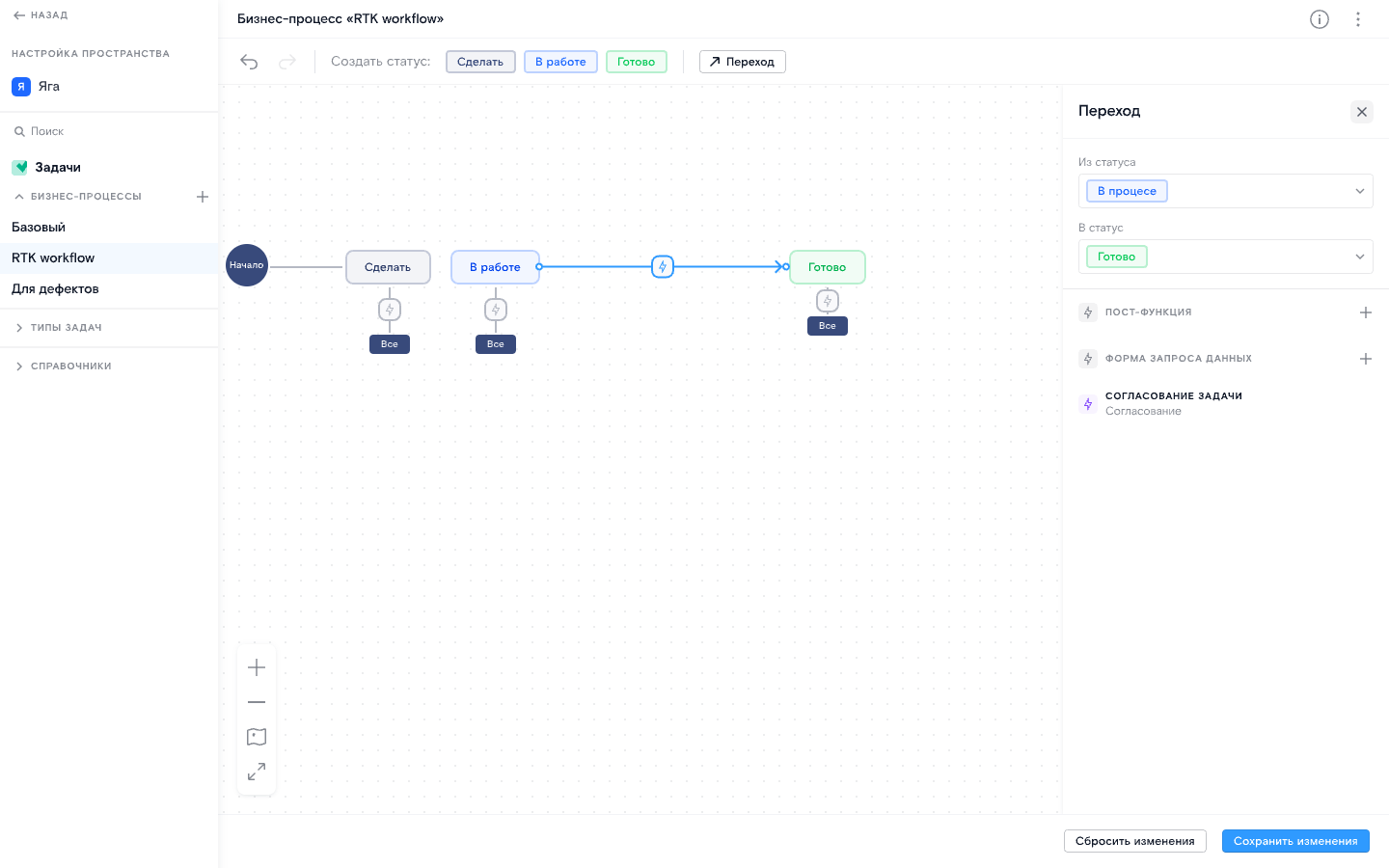This screenshot has height=868, width=1389.
Task: Expand the 'Справочники' section
Action: [70, 366]
